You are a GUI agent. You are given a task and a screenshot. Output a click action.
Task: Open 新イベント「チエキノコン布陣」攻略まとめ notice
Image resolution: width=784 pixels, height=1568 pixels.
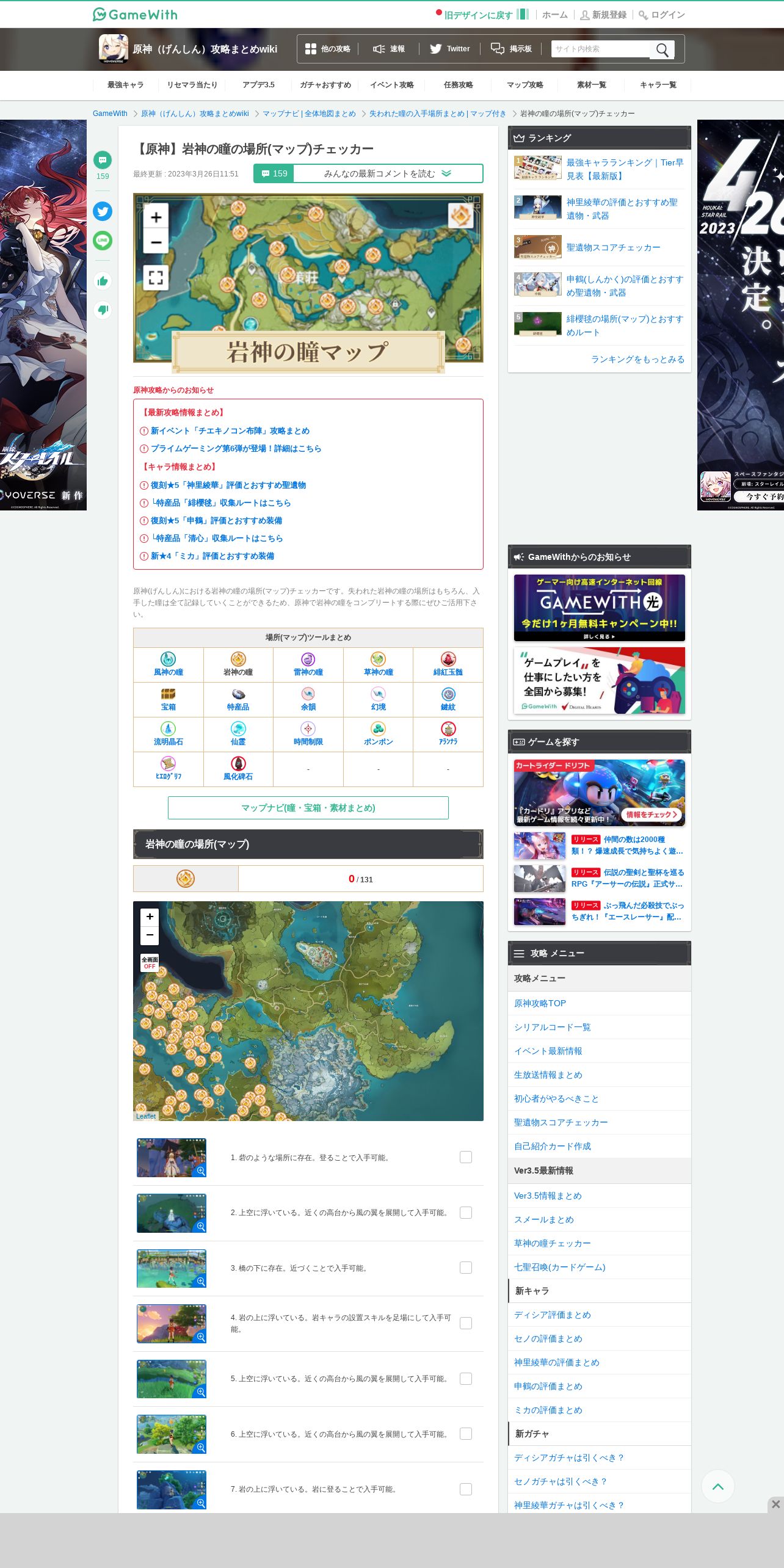click(230, 430)
